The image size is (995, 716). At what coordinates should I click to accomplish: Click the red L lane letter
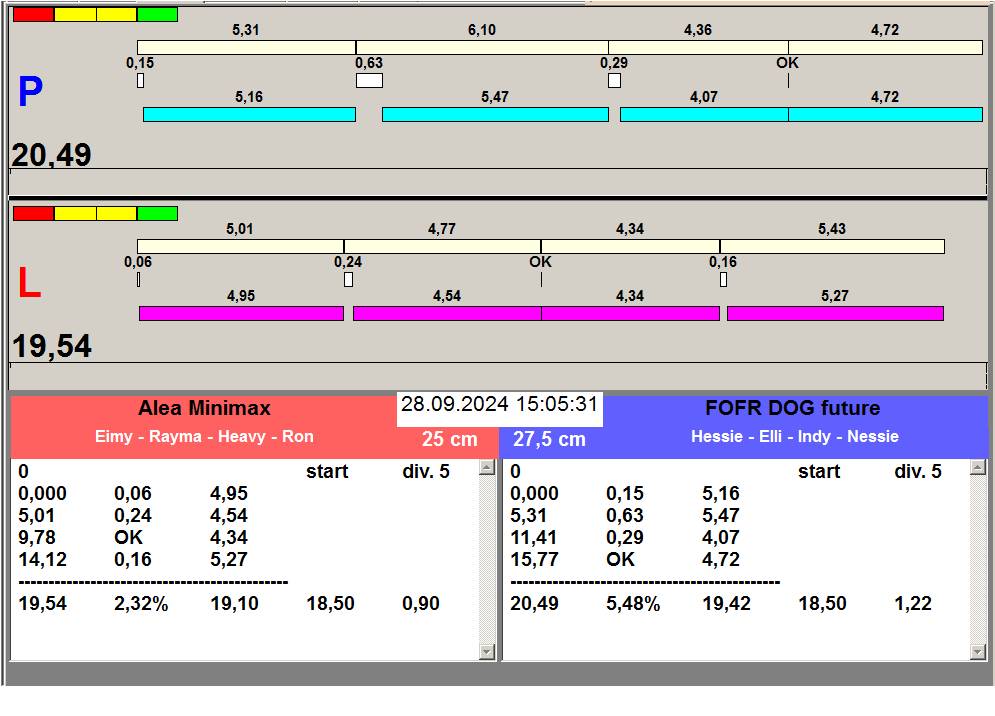pos(30,285)
